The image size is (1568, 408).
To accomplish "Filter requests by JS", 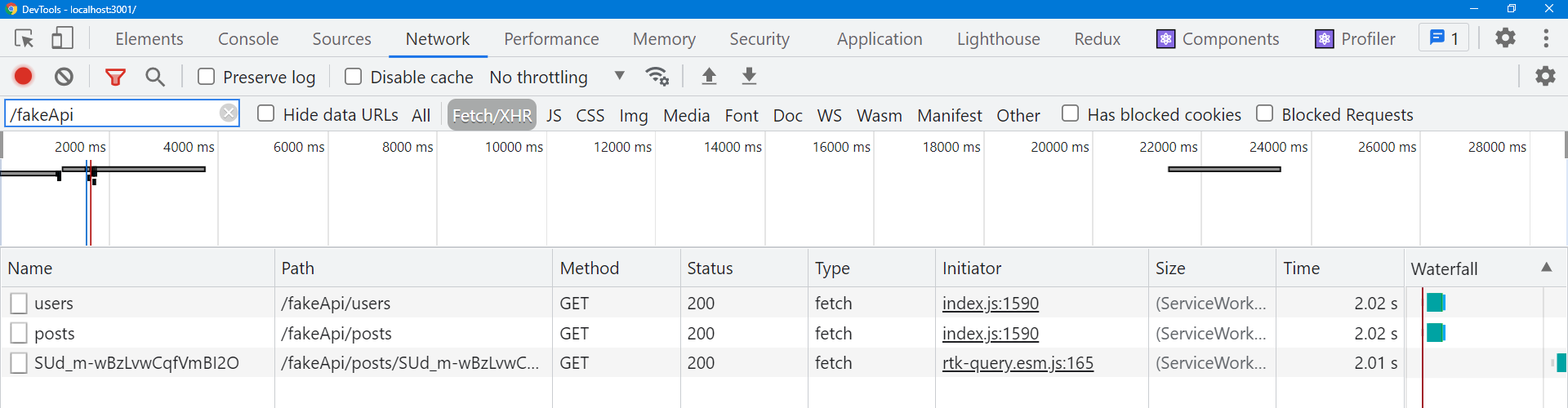I will click(554, 115).
